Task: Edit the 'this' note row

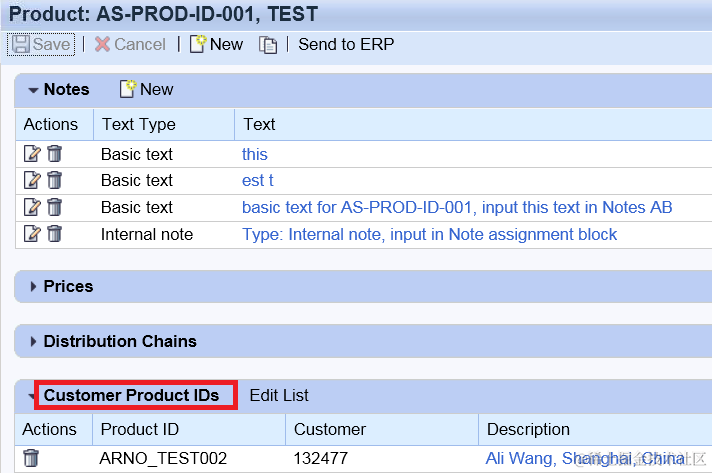Action: pos(32,154)
